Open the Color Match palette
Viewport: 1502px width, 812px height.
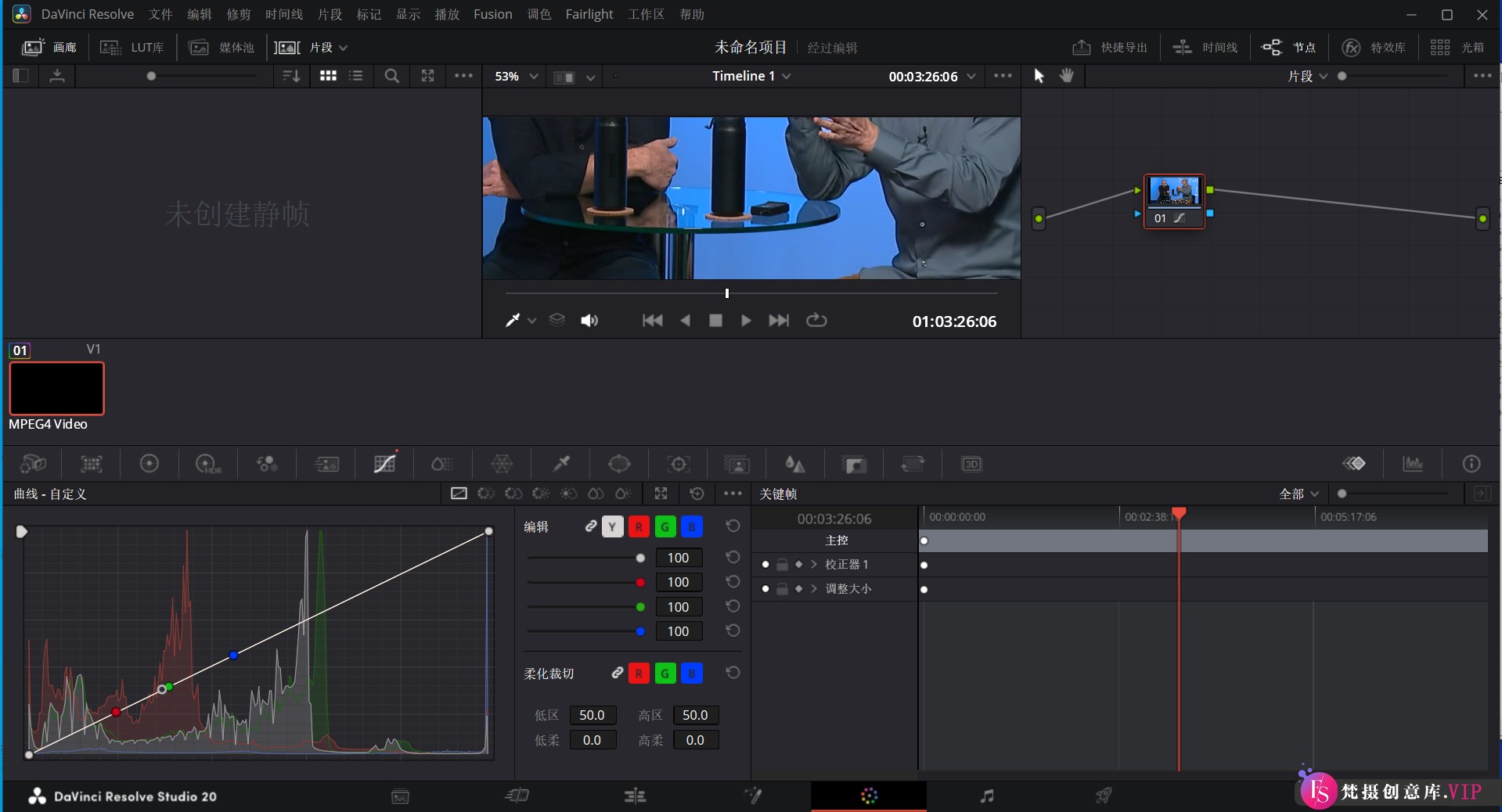92,464
